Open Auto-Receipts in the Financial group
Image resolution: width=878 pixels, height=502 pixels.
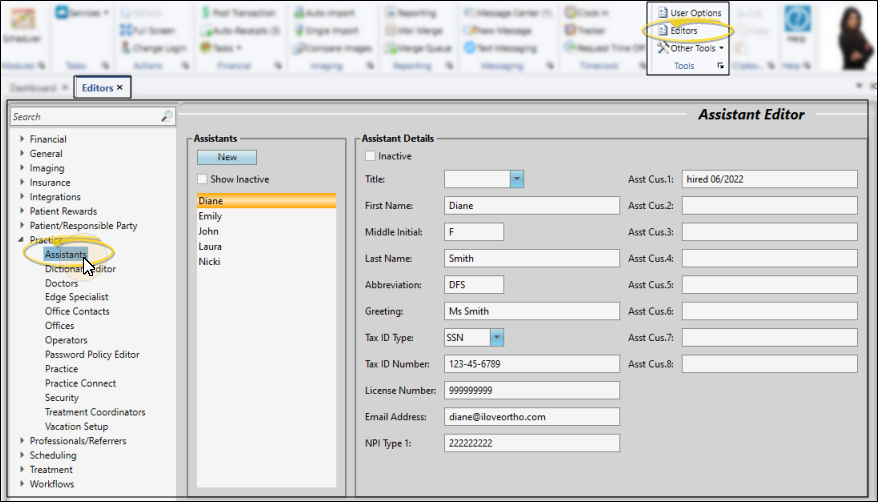tap(240, 30)
